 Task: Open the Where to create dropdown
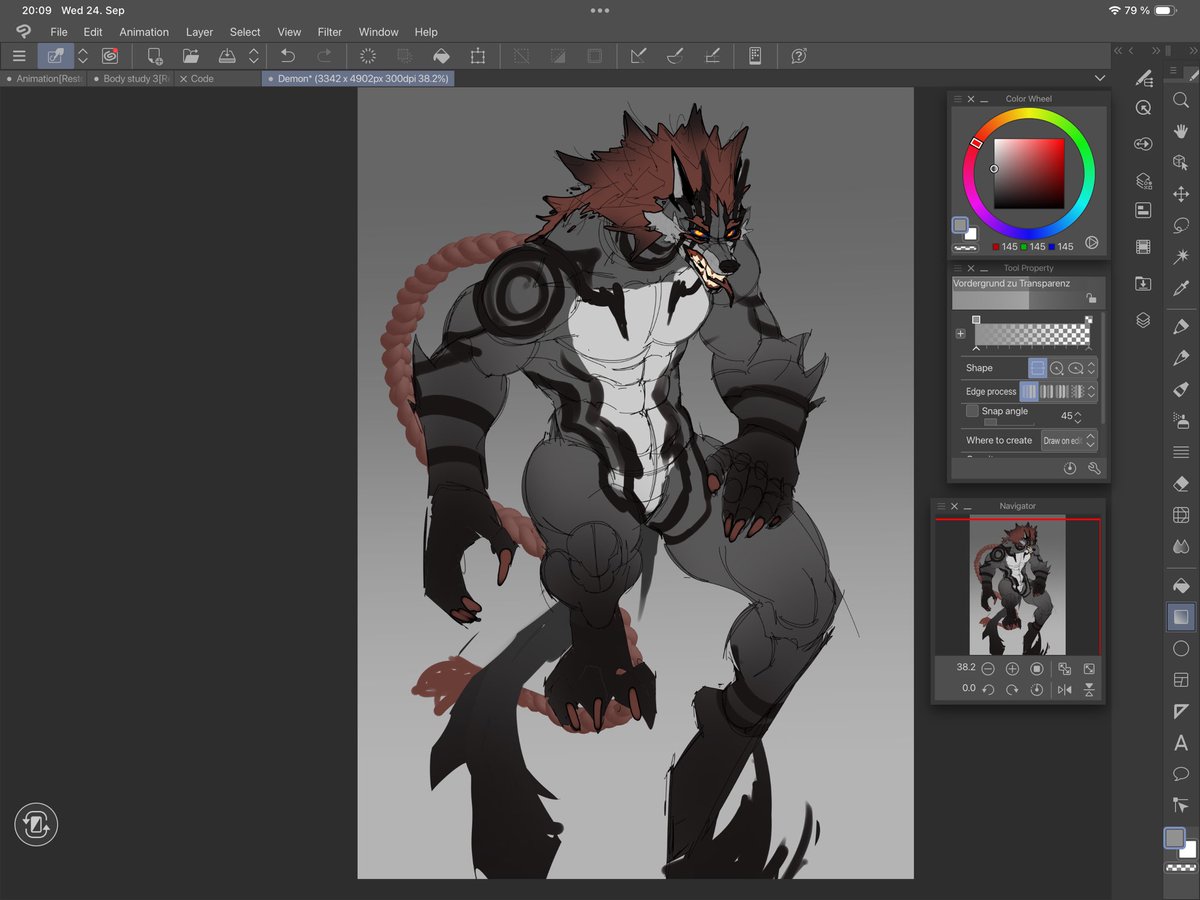[1068, 440]
